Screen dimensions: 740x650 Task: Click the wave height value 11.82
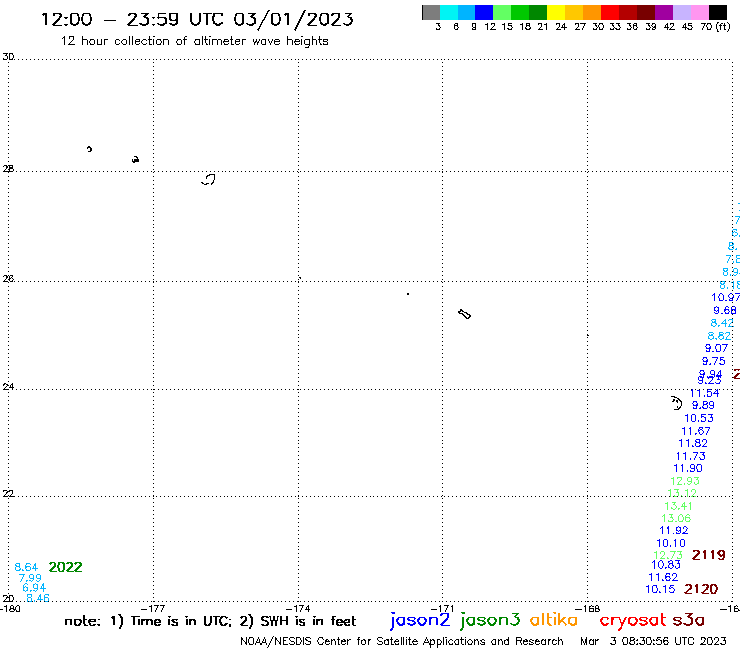(x=693, y=443)
